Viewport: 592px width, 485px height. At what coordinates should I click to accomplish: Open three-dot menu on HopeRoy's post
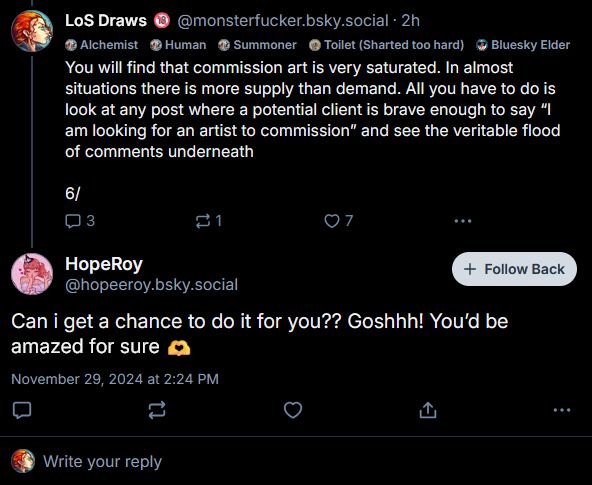562,410
